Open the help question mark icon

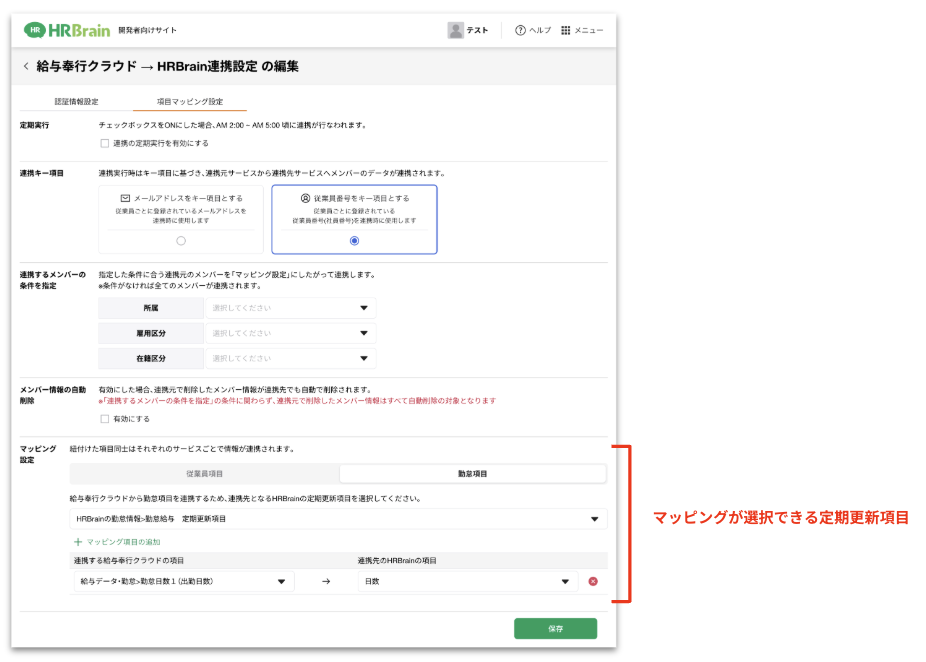point(520,30)
